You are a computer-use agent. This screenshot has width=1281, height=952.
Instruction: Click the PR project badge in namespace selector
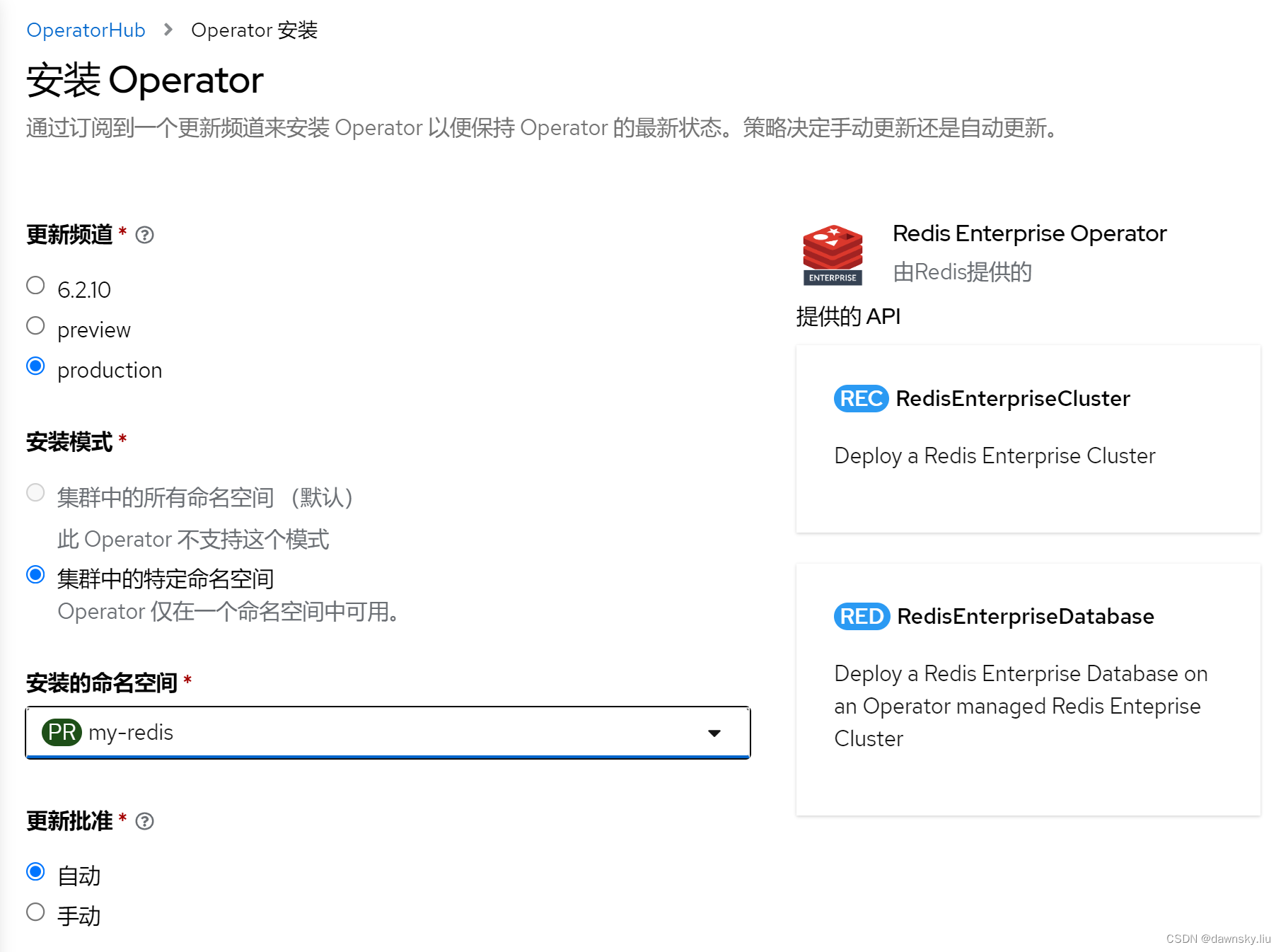62,732
